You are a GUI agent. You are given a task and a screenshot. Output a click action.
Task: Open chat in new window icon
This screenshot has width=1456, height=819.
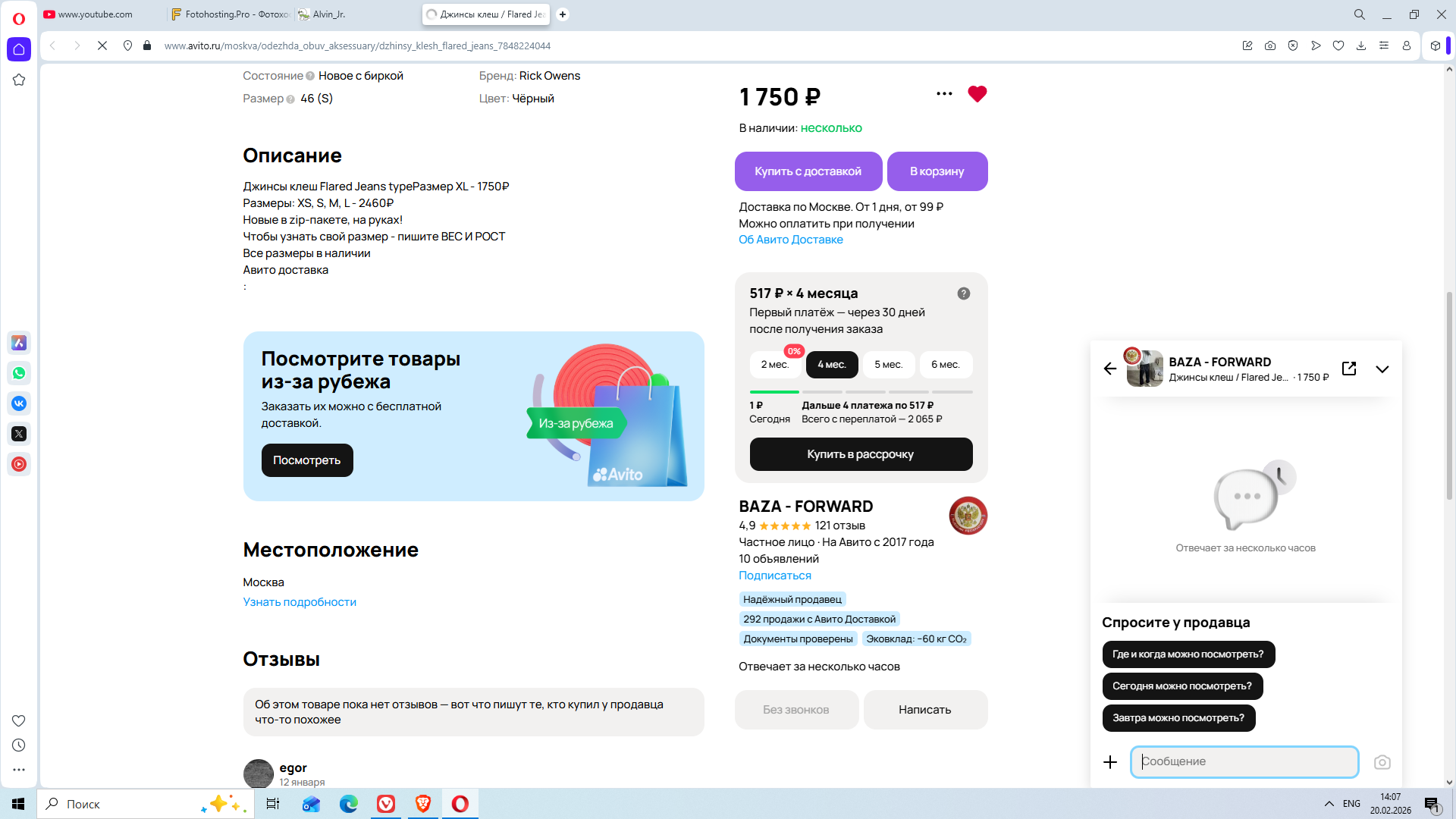pos(1349,369)
